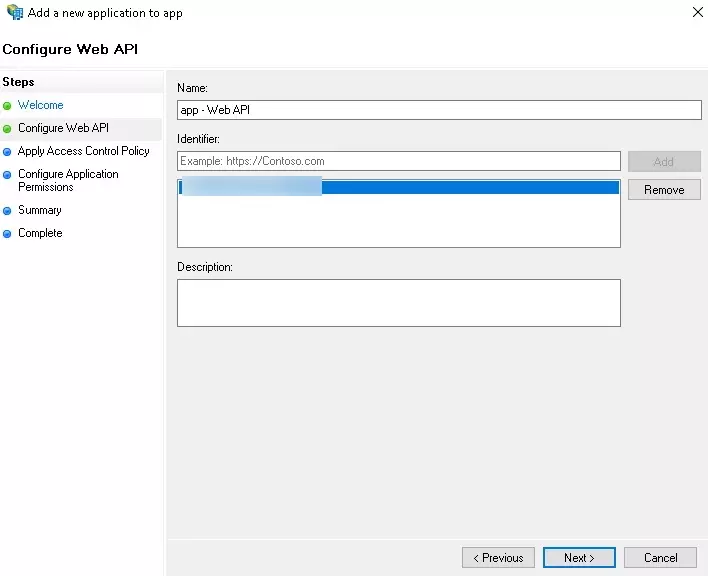Go back with the Previous button
The width and height of the screenshot is (708, 576).
pos(498,558)
